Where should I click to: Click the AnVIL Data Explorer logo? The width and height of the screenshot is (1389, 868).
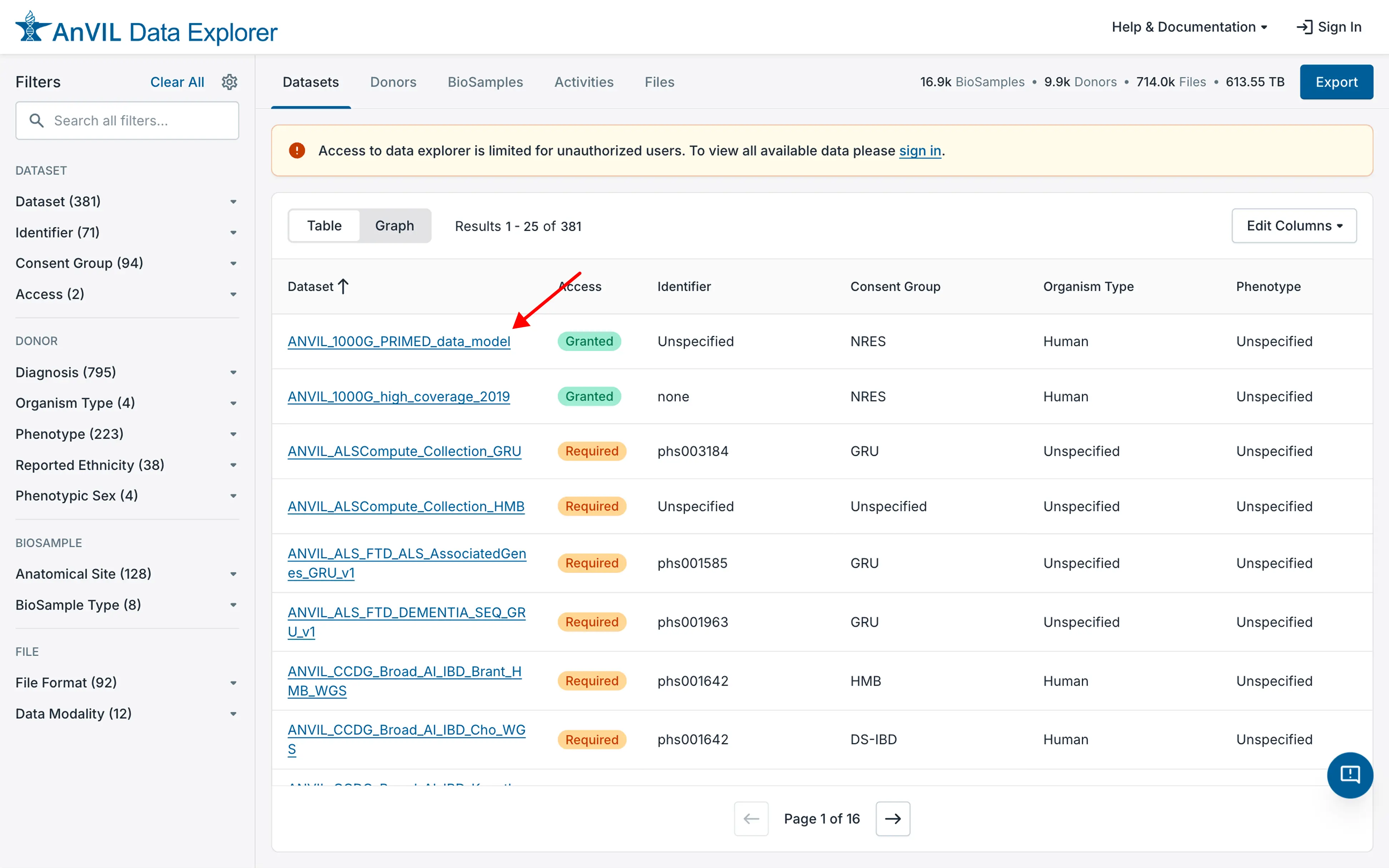pyautogui.click(x=146, y=27)
